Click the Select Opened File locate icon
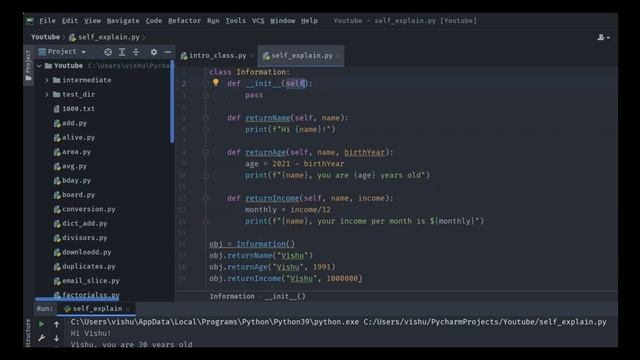Screen dimensions: 640x360 pyautogui.click(x=108, y=52)
